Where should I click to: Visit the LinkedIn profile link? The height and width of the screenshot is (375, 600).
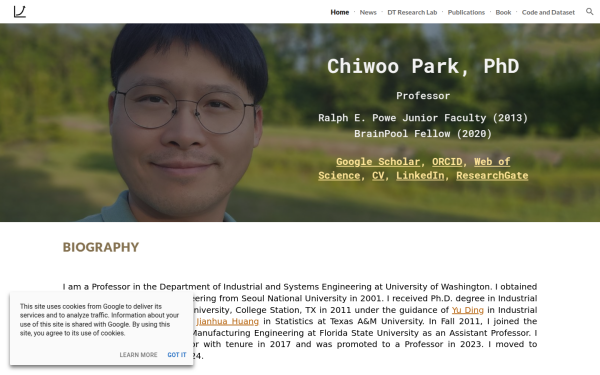(420, 176)
